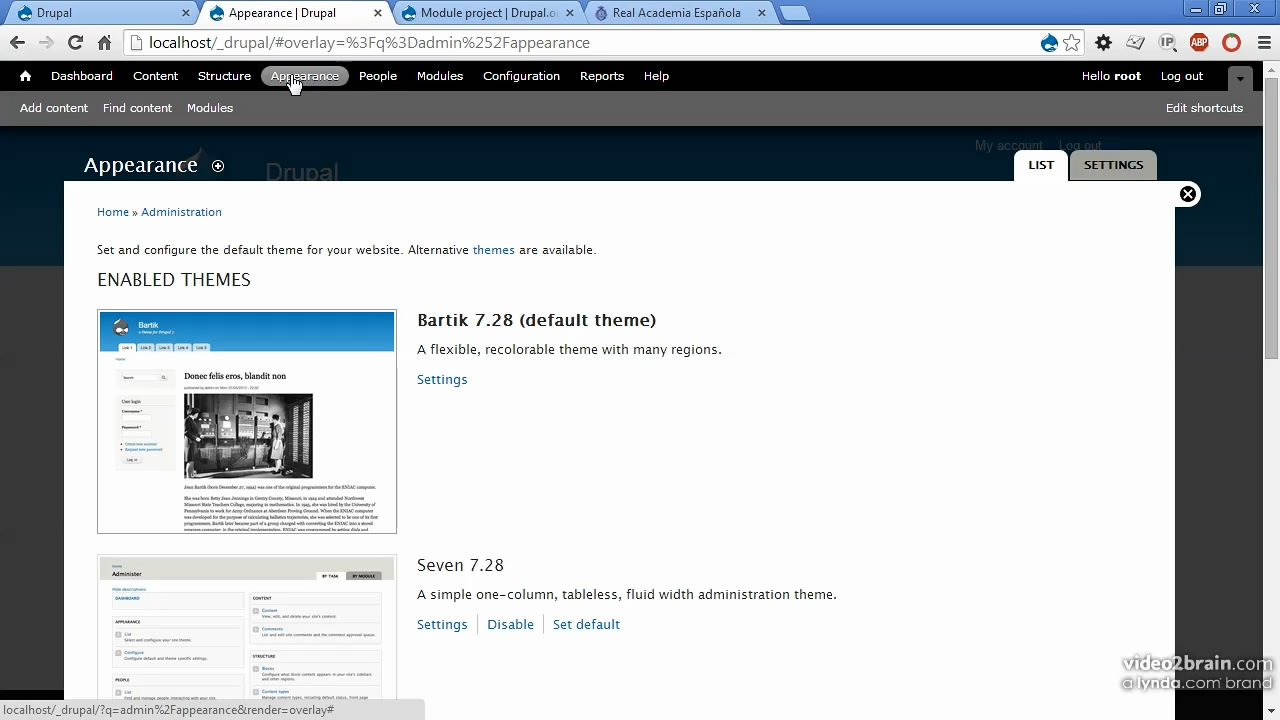Open the People admin menu
Viewport: 1280px width, 720px height.
(x=378, y=76)
